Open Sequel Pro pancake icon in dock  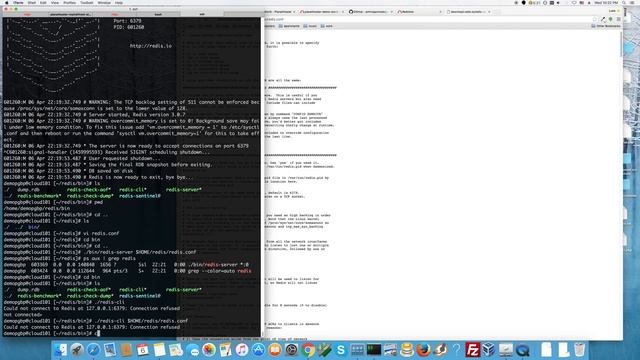(407, 350)
